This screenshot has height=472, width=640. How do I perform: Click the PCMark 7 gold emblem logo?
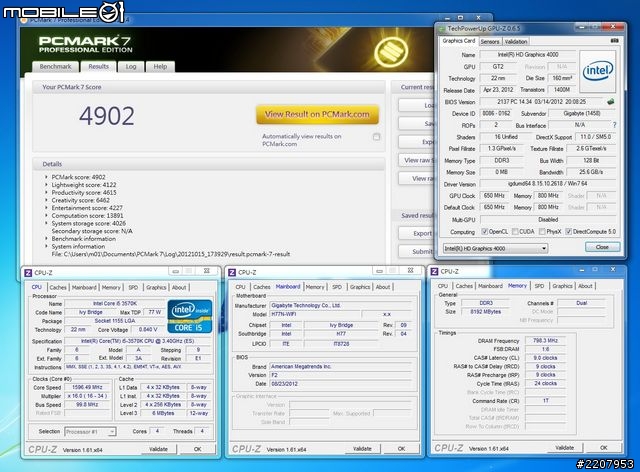[x=391, y=51]
